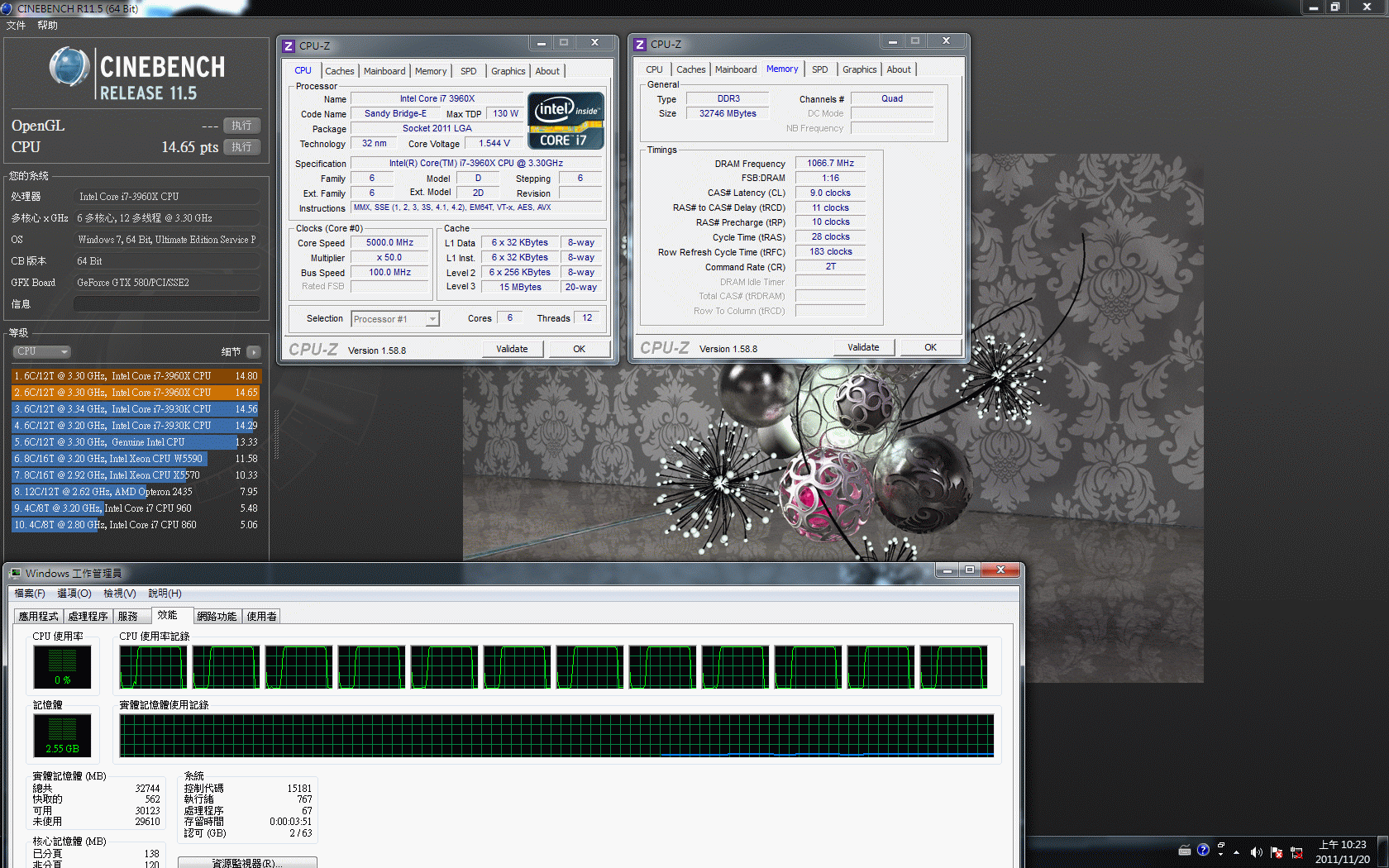The width and height of the screenshot is (1389, 868).
Task: Switch to Applications (應用程式) tab
Action: [x=39, y=617]
